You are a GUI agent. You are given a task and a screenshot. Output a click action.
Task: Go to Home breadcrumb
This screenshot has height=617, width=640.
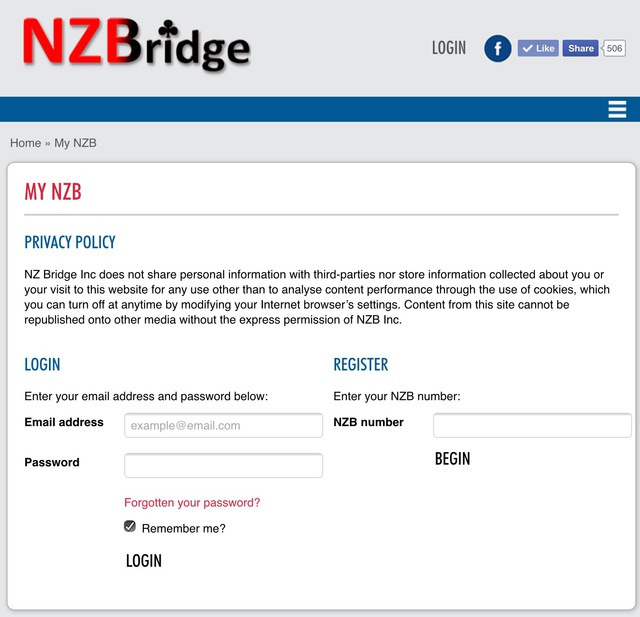coord(25,143)
